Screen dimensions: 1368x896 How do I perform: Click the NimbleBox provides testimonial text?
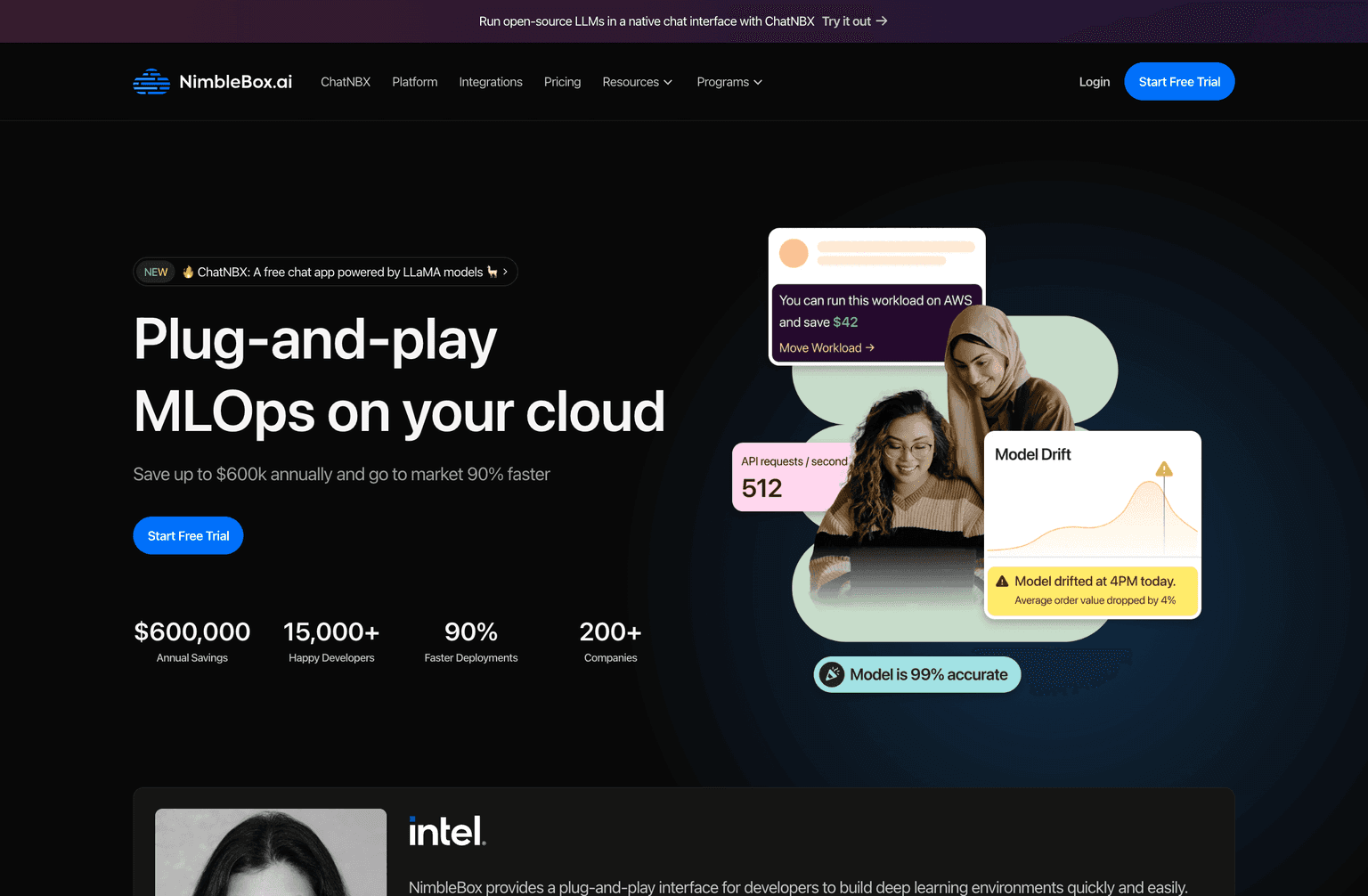[x=798, y=887]
